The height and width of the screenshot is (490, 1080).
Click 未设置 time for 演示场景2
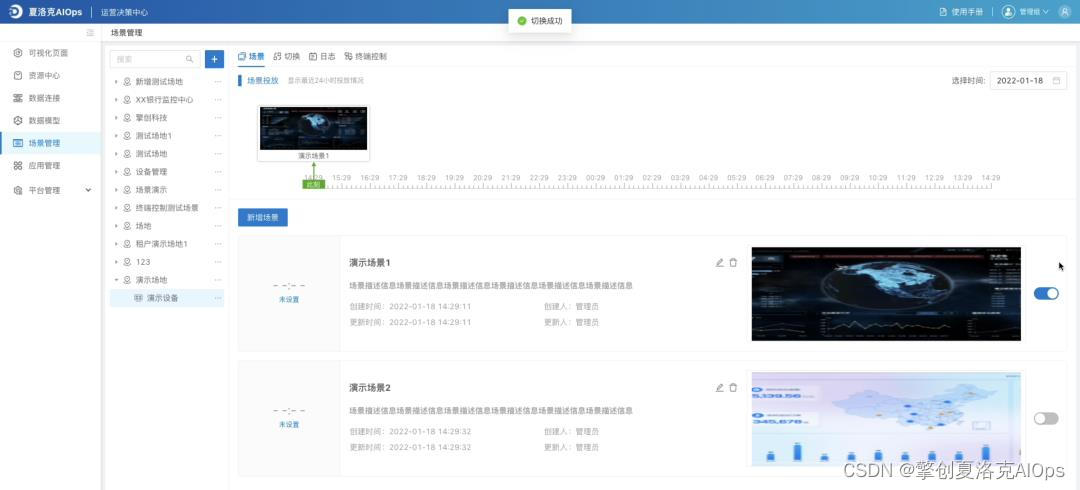289,425
